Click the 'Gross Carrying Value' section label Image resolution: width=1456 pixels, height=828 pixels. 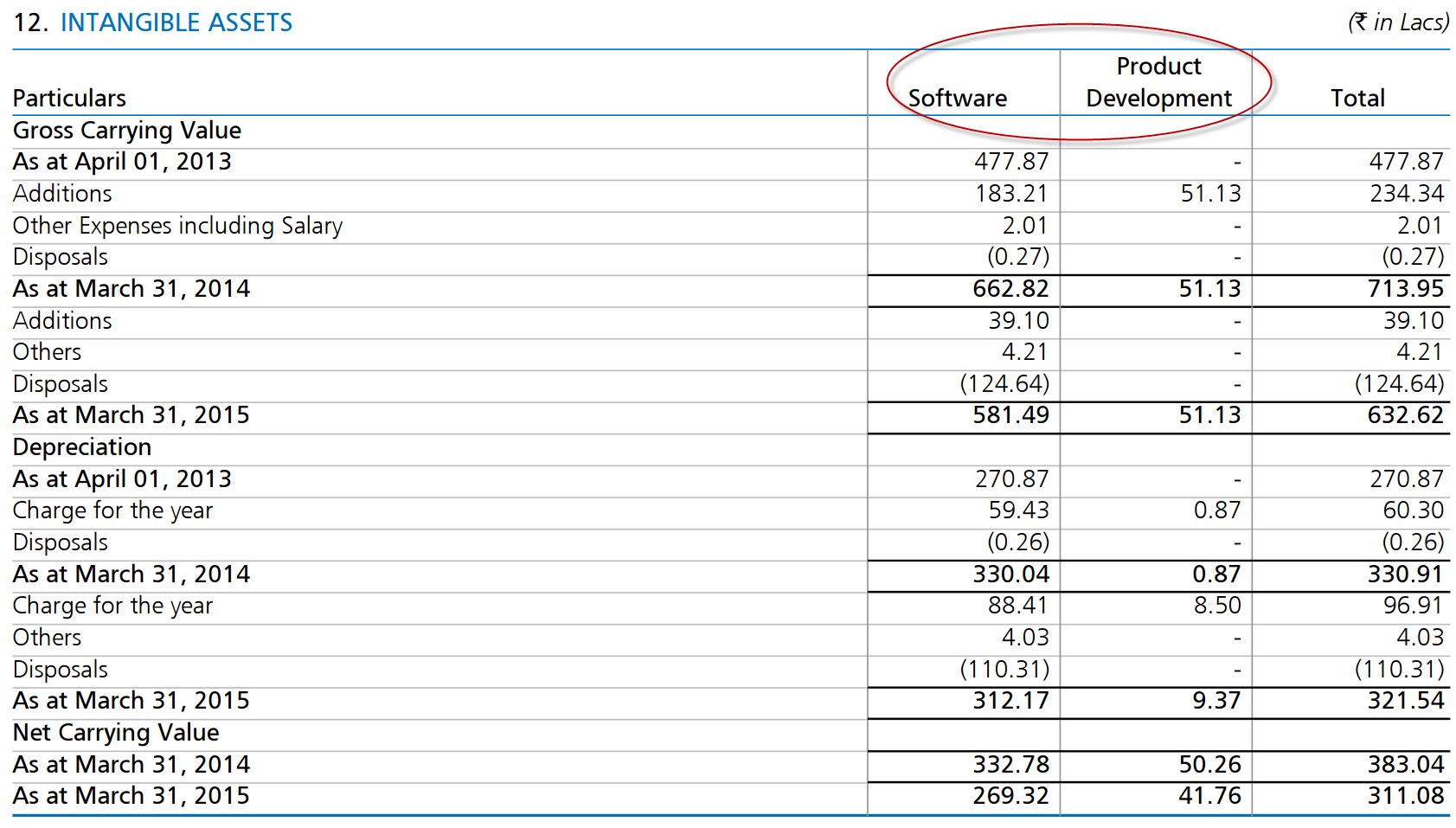(x=127, y=131)
